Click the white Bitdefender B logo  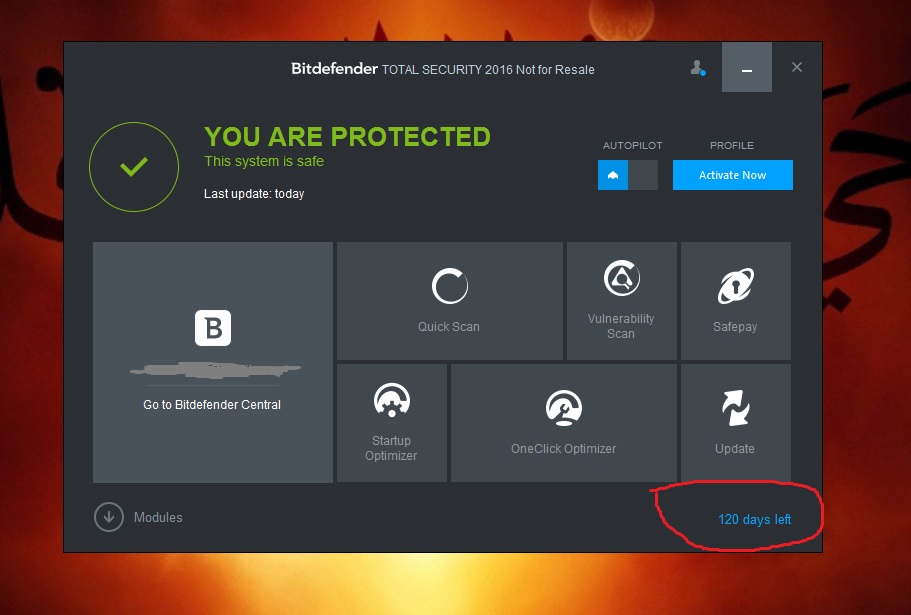coord(213,328)
